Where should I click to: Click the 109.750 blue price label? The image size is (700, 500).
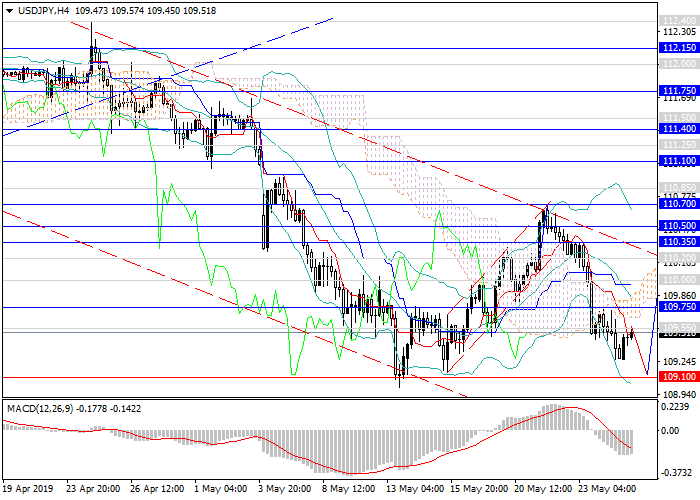click(678, 308)
